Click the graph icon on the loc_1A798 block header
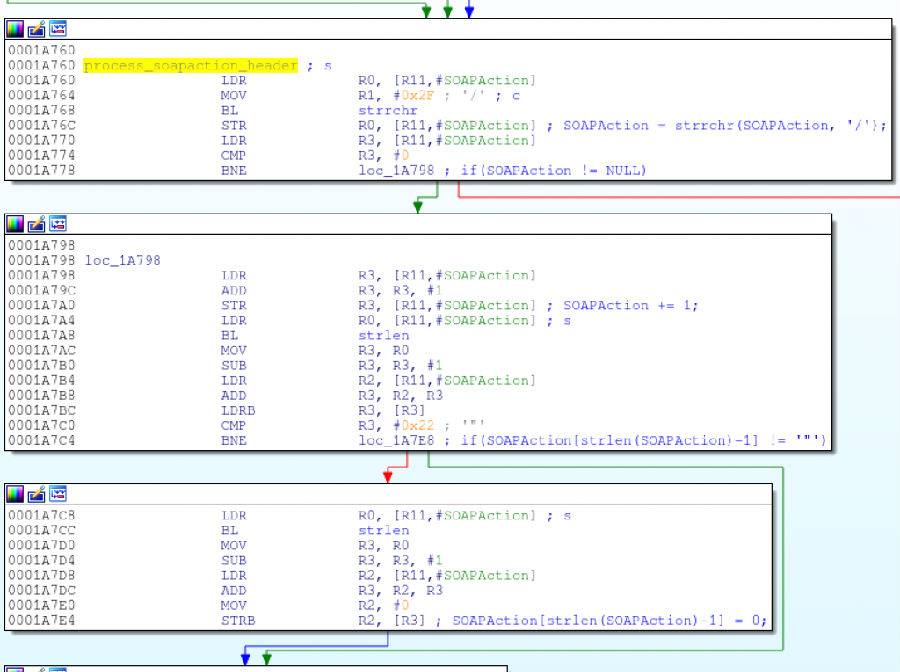The width and height of the screenshot is (900, 672). pyautogui.click(x=56, y=224)
